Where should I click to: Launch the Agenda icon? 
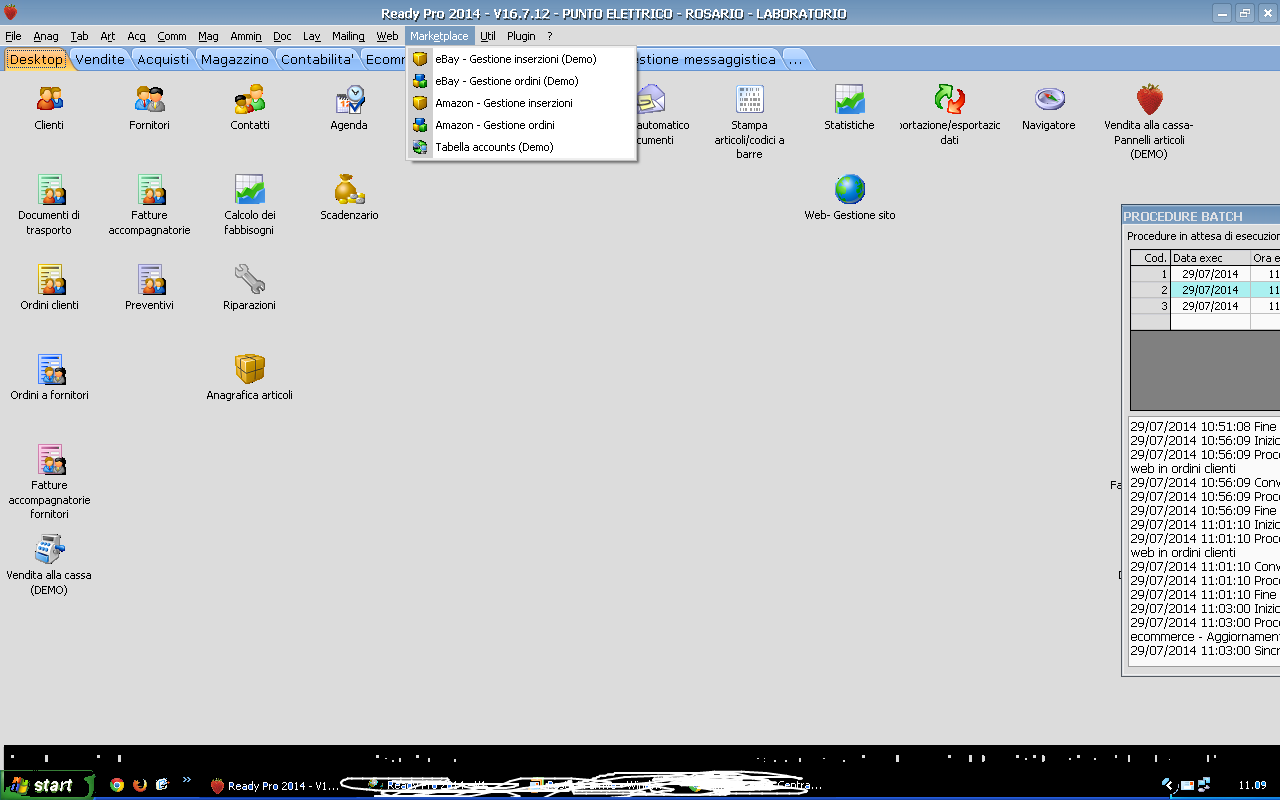pyautogui.click(x=349, y=100)
